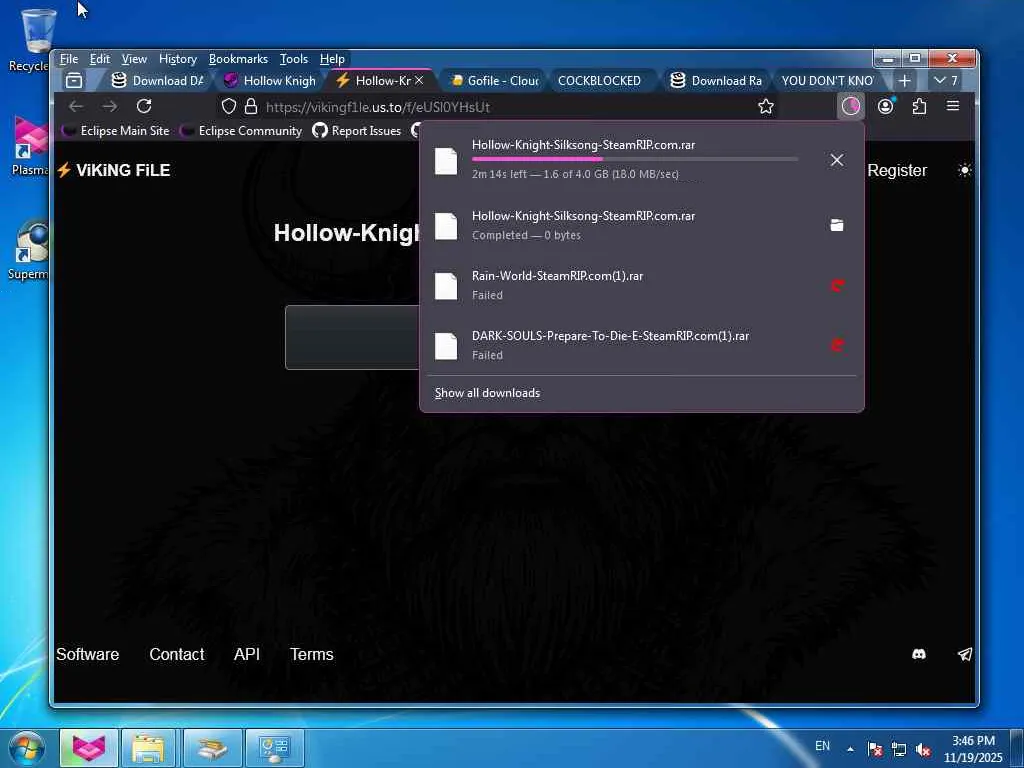
Task: Switch to the Download Ra tab
Action: [x=717, y=80]
